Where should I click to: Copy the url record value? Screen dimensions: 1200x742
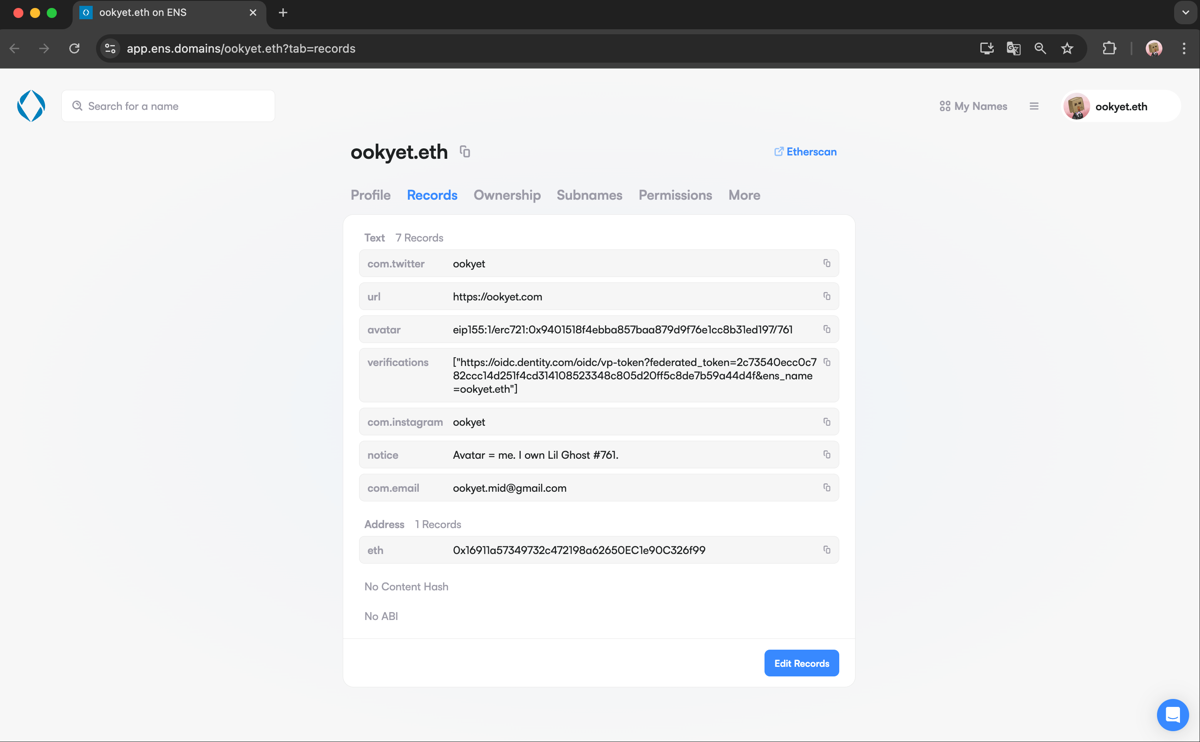pyautogui.click(x=826, y=297)
